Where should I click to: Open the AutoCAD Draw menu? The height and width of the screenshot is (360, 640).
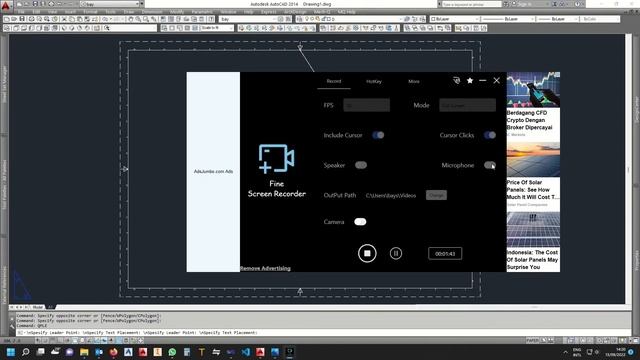click(129, 12)
